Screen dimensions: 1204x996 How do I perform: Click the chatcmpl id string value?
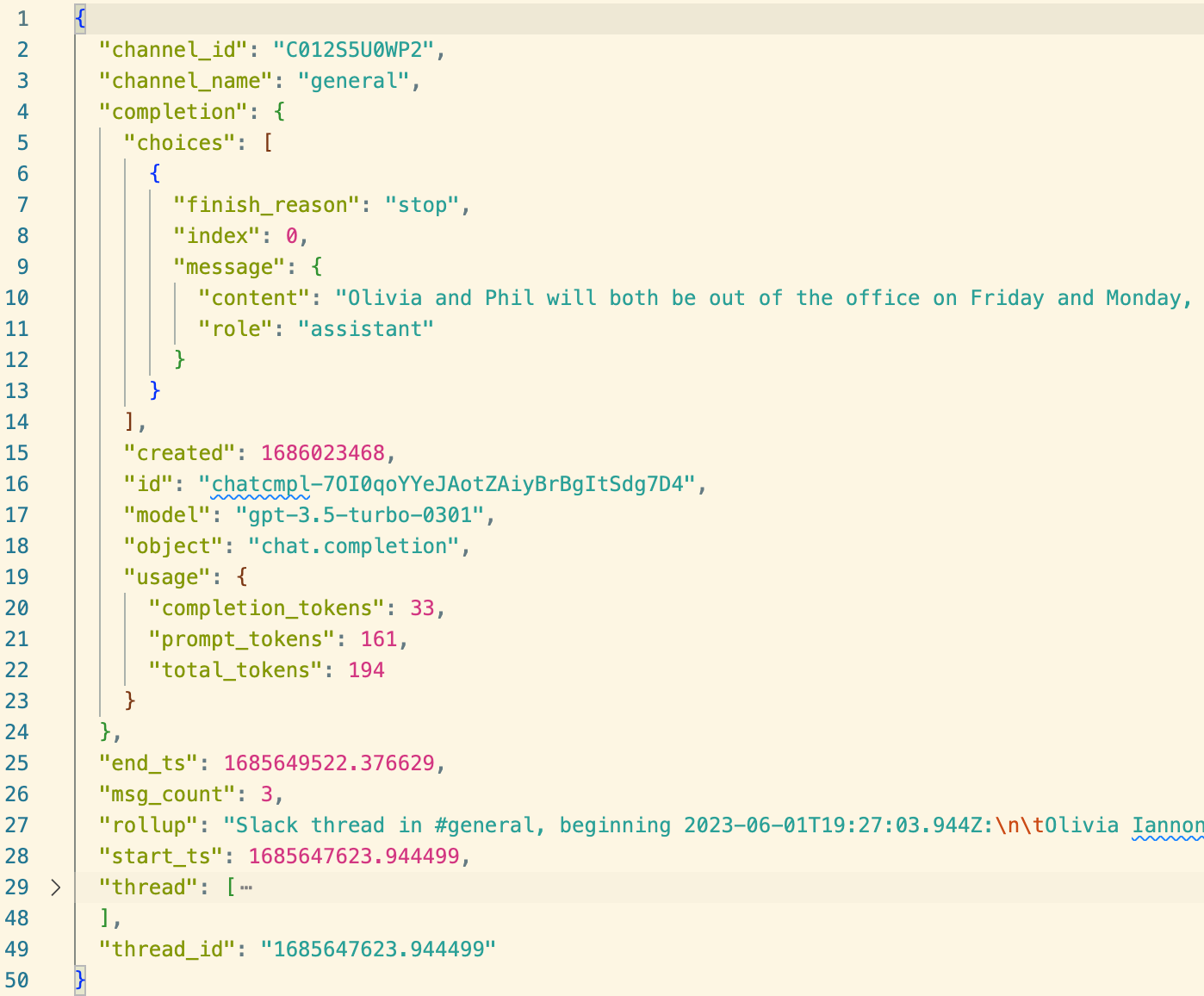[447, 484]
